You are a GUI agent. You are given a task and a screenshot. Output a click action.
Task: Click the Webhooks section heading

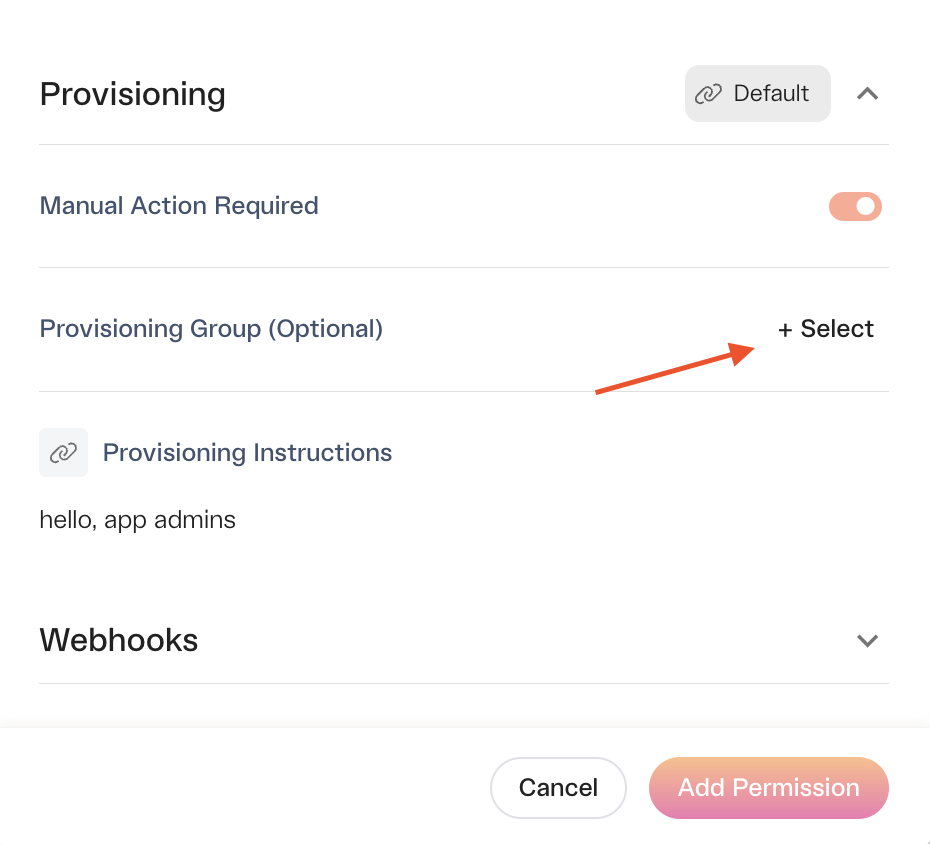(119, 640)
